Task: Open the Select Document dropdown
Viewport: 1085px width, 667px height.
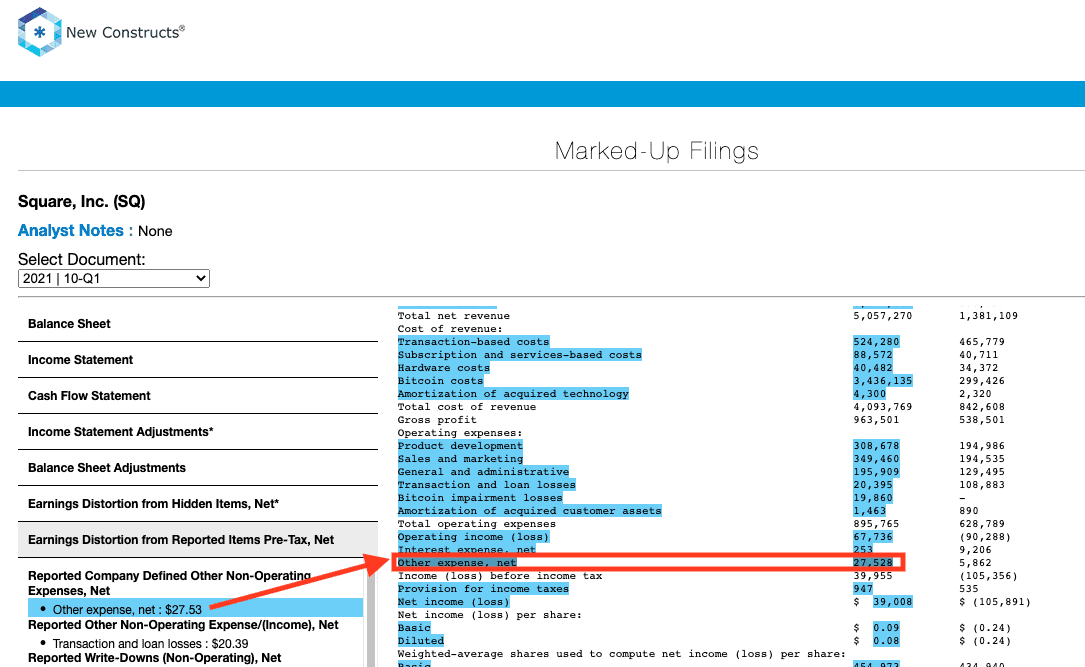Action: (113, 278)
